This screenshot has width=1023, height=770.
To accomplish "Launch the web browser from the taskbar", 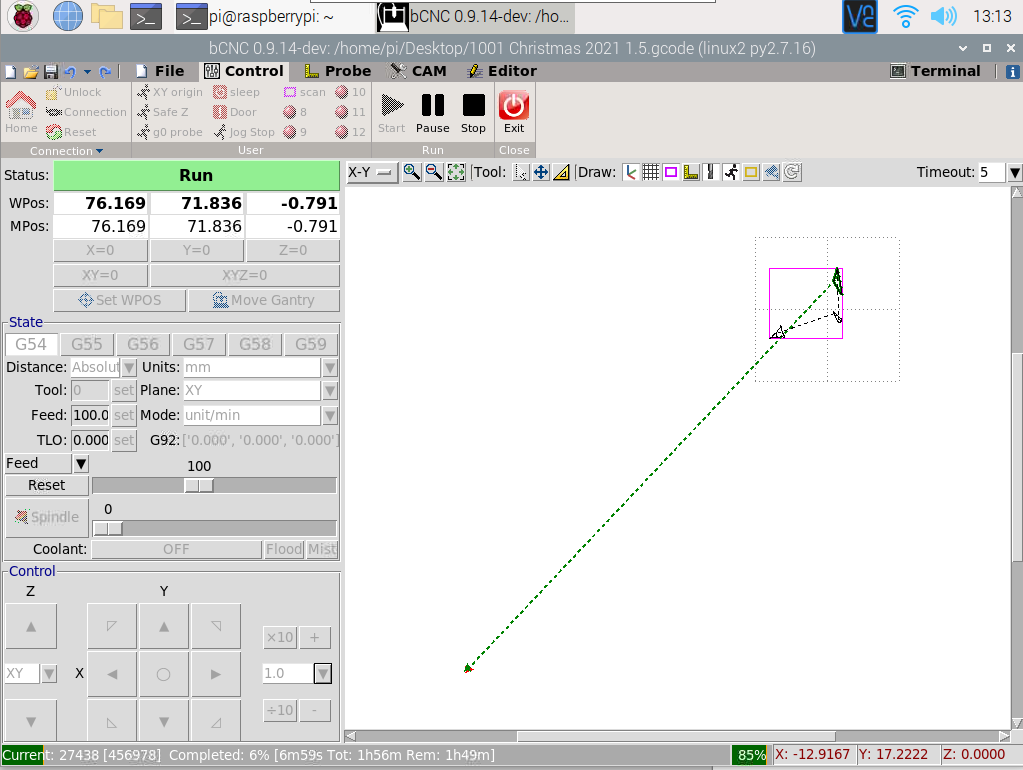I will tap(68, 16).
